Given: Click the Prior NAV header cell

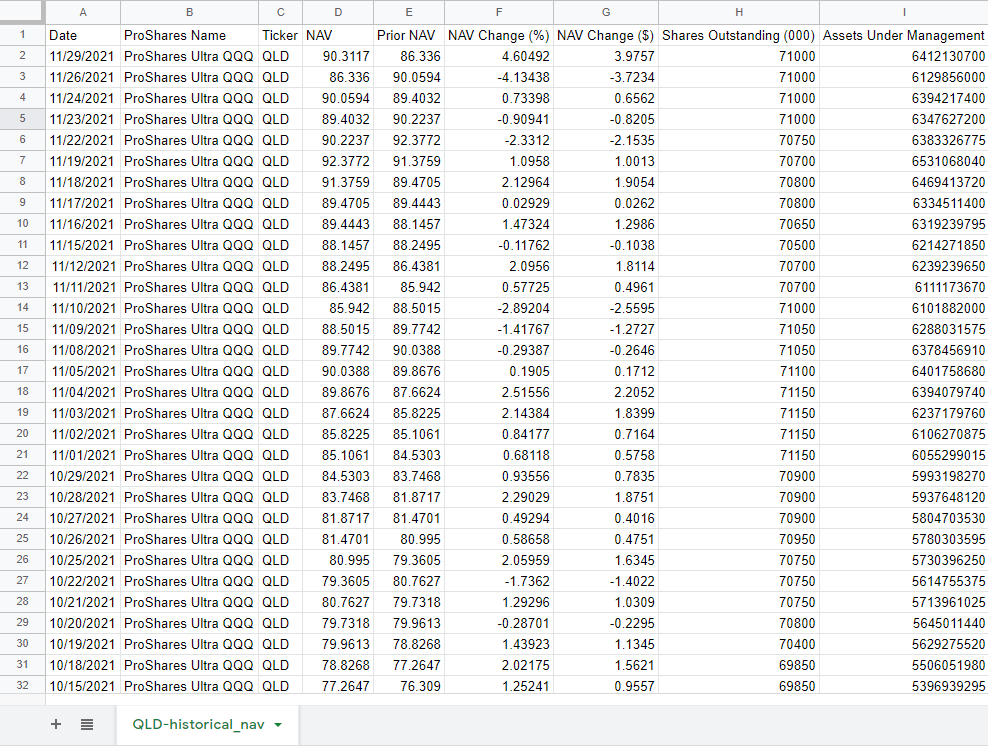Looking at the screenshot, I should [409, 35].
